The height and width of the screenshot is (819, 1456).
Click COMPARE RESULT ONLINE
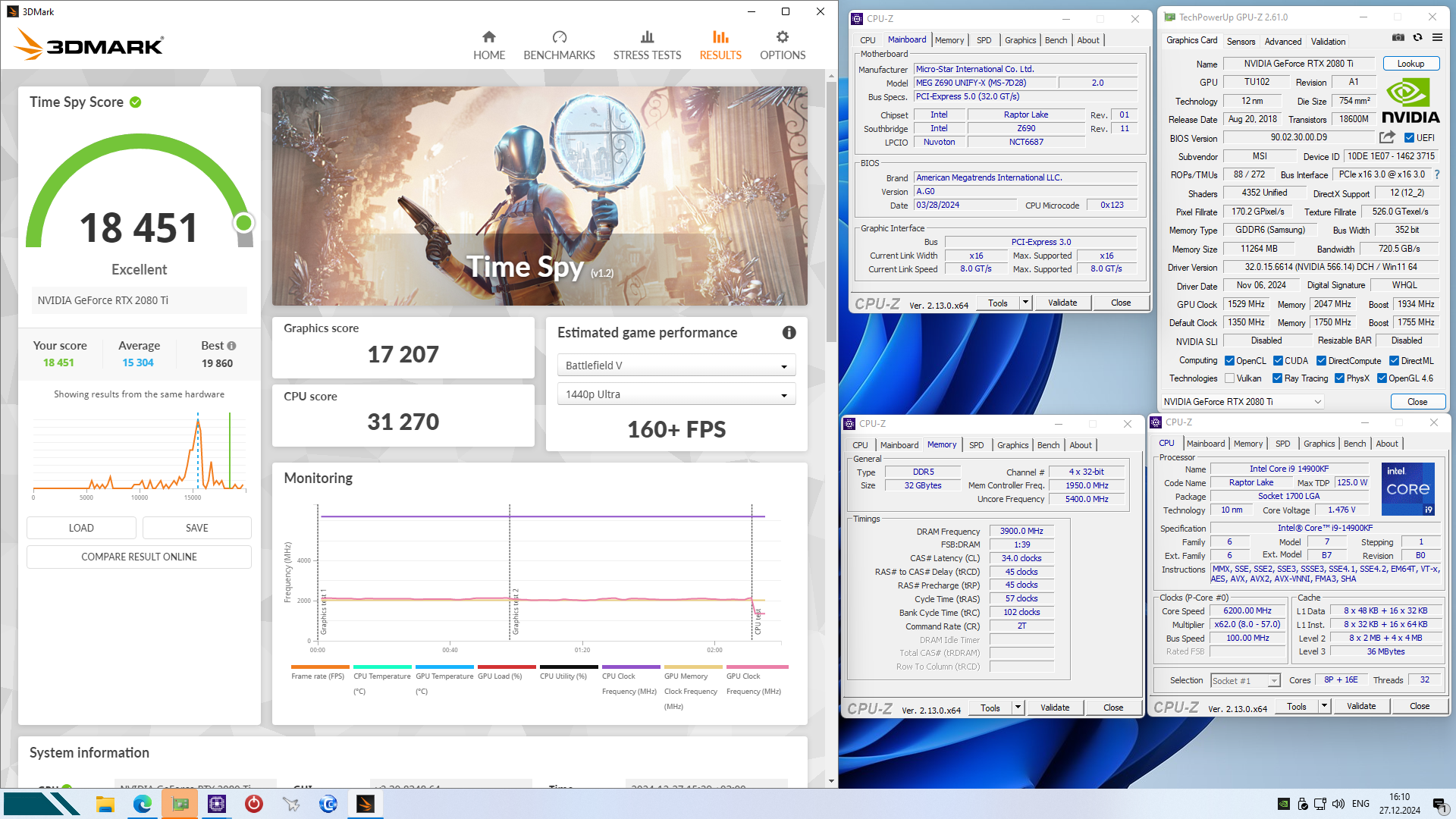pos(139,557)
